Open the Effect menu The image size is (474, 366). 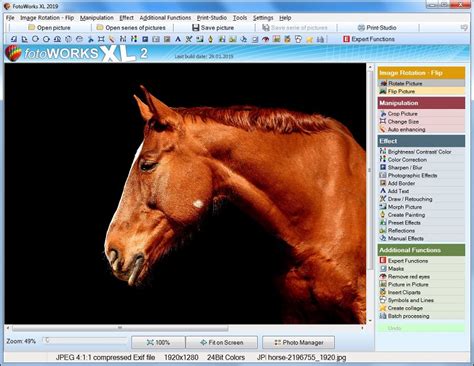pyautogui.click(x=126, y=18)
